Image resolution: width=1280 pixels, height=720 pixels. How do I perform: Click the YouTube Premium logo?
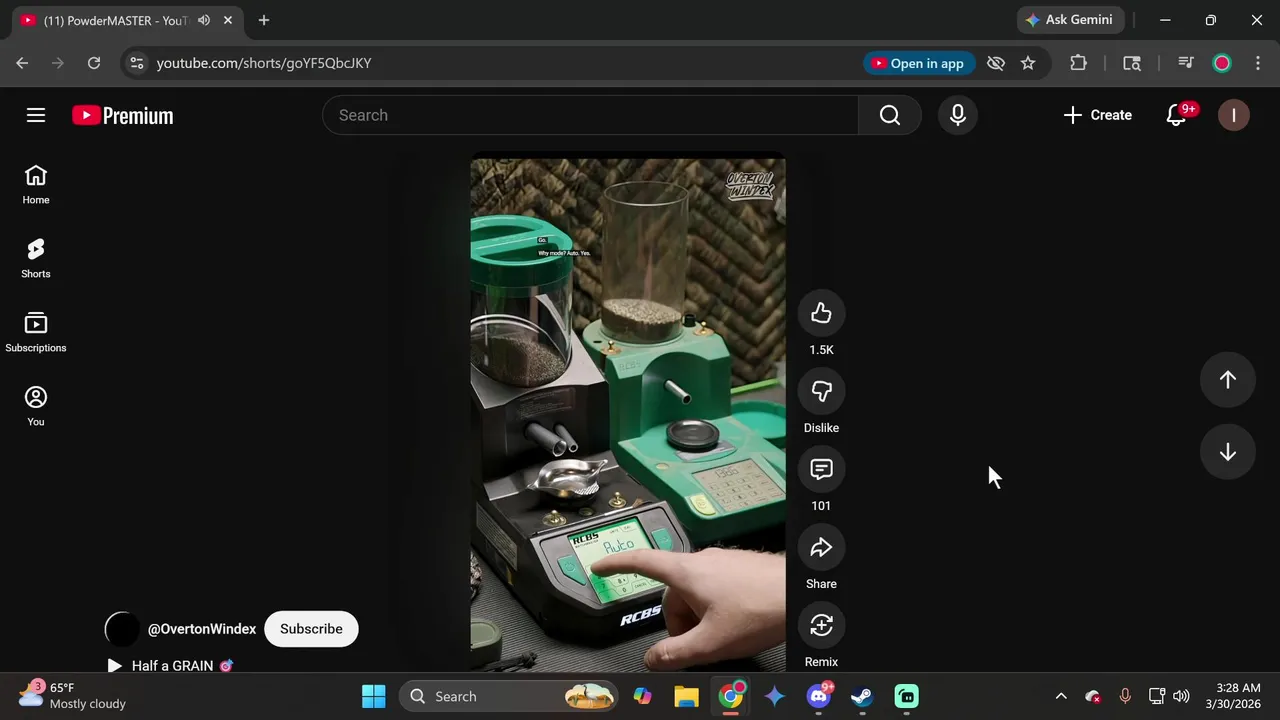pos(123,116)
